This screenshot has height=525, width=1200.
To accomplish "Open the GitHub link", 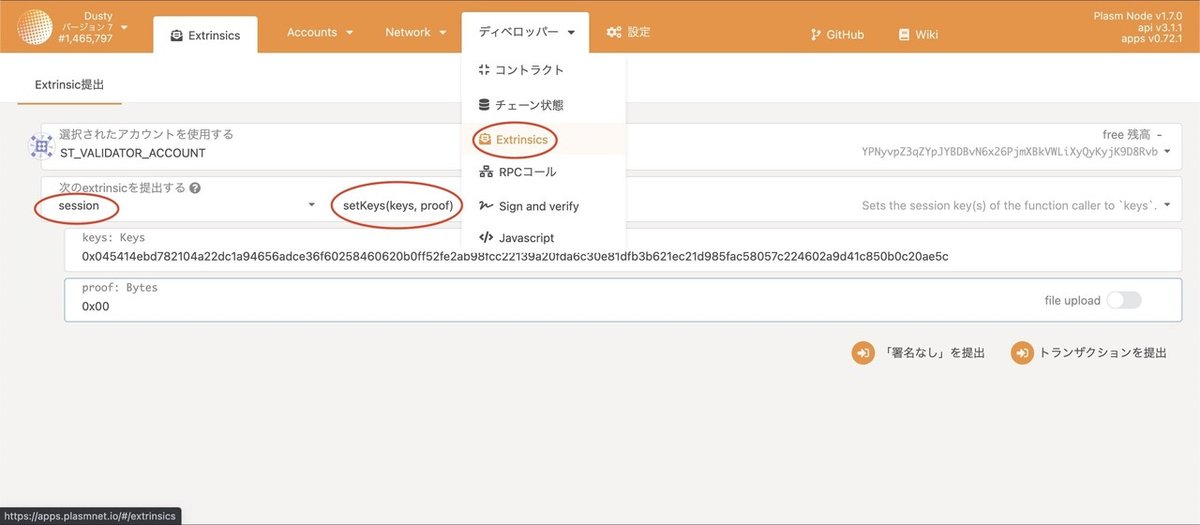I will tap(836, 34).
